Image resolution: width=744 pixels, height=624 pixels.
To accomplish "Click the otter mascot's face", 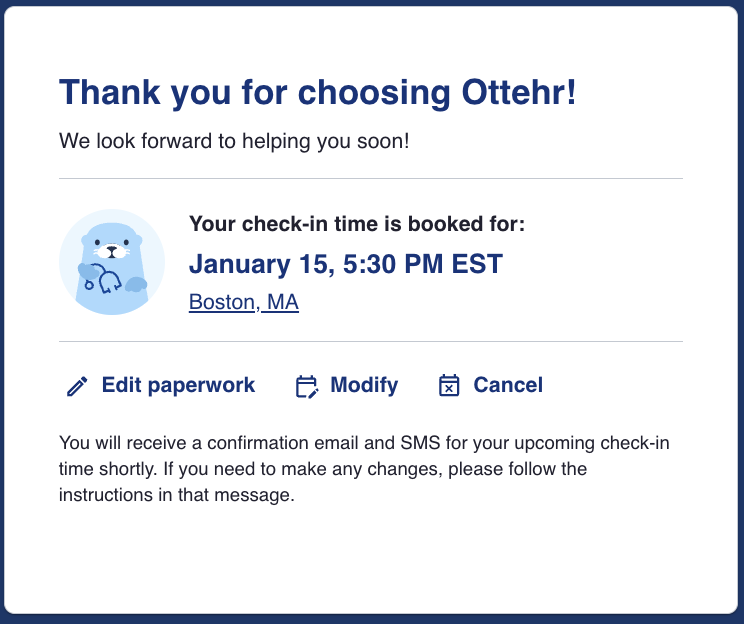I will coord(111,244).
